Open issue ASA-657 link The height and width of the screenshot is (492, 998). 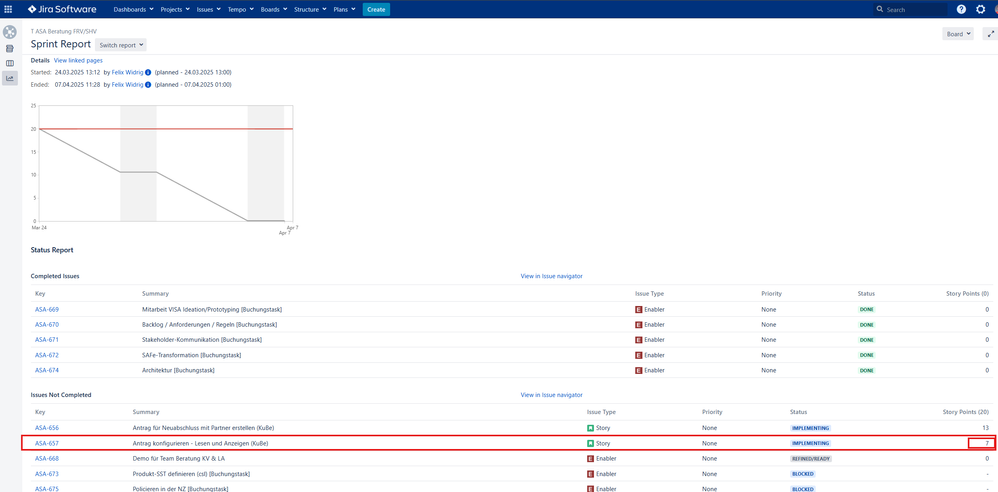click(x=47, y=443)
